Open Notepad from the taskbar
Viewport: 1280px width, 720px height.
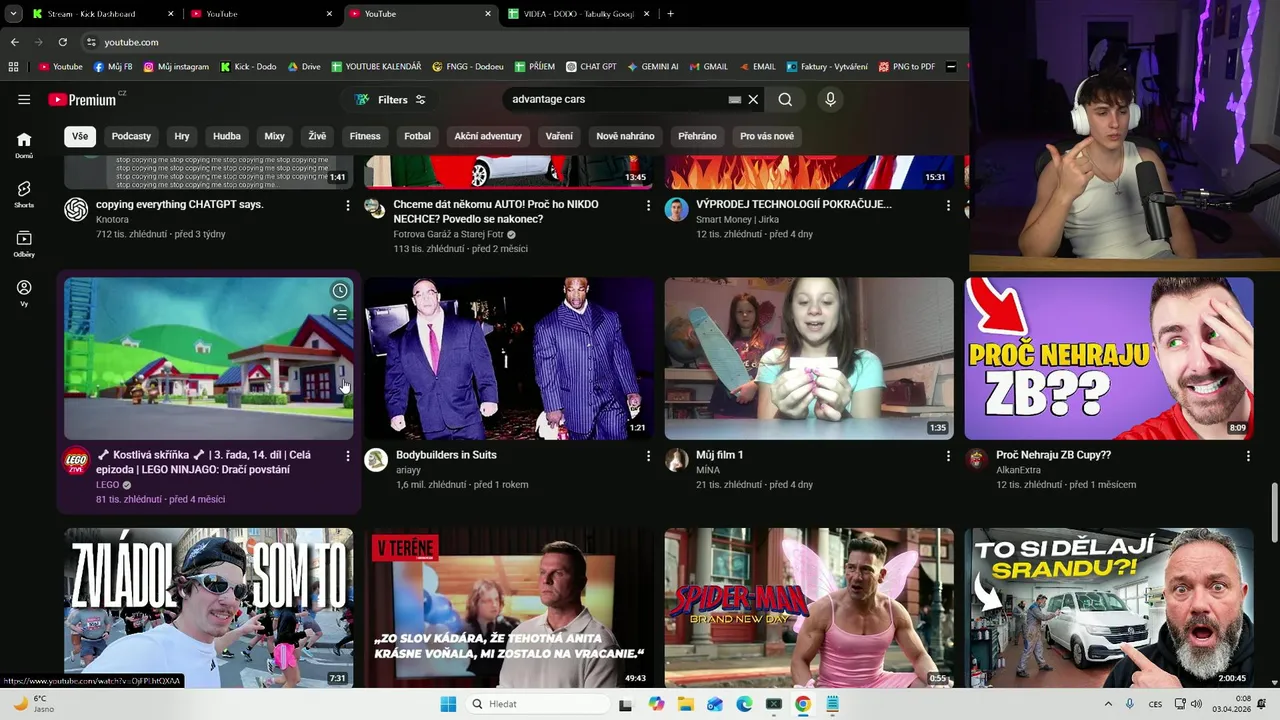coord(832,704)
